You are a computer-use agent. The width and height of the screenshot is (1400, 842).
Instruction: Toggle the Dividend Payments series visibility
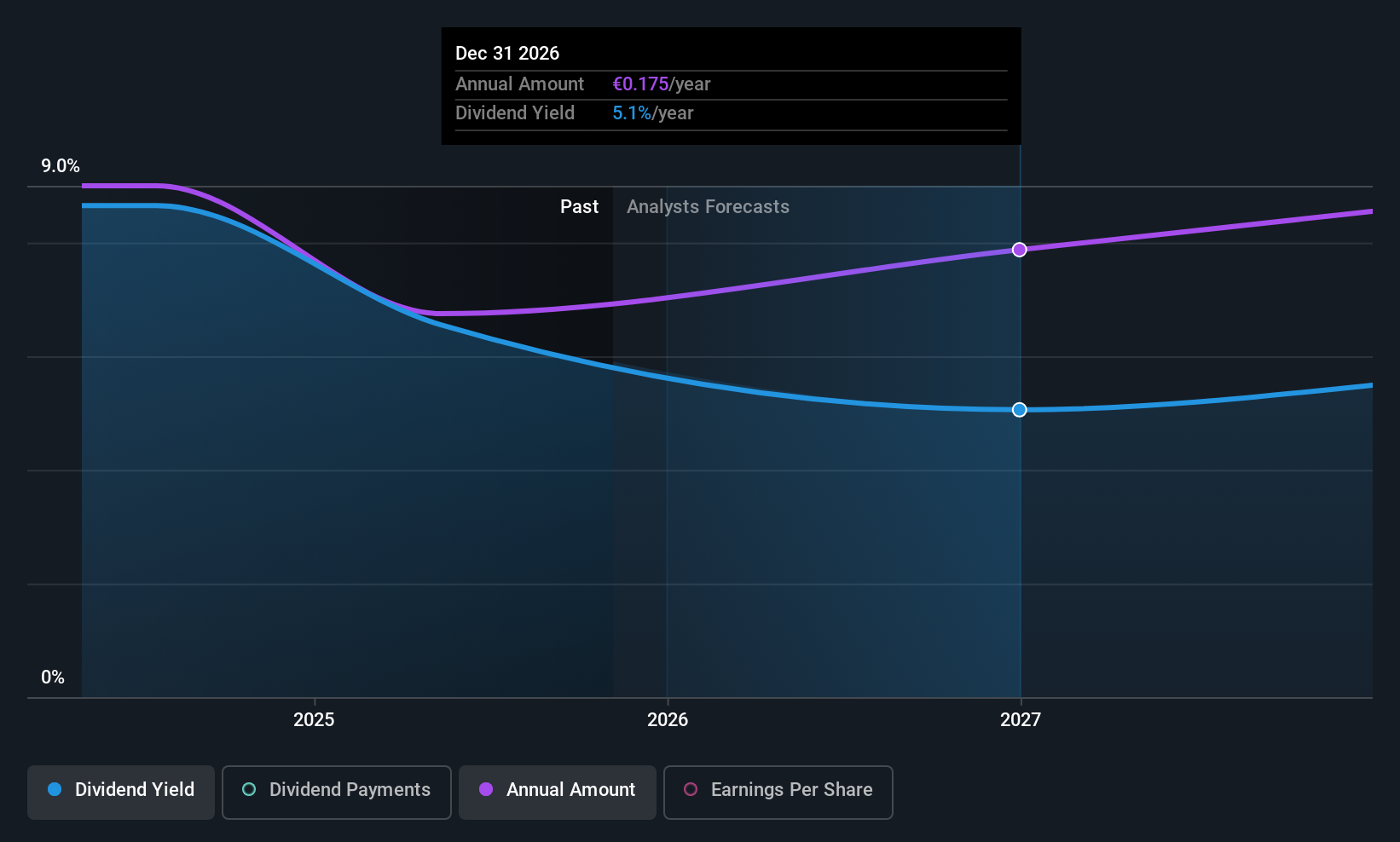(336, 792)
